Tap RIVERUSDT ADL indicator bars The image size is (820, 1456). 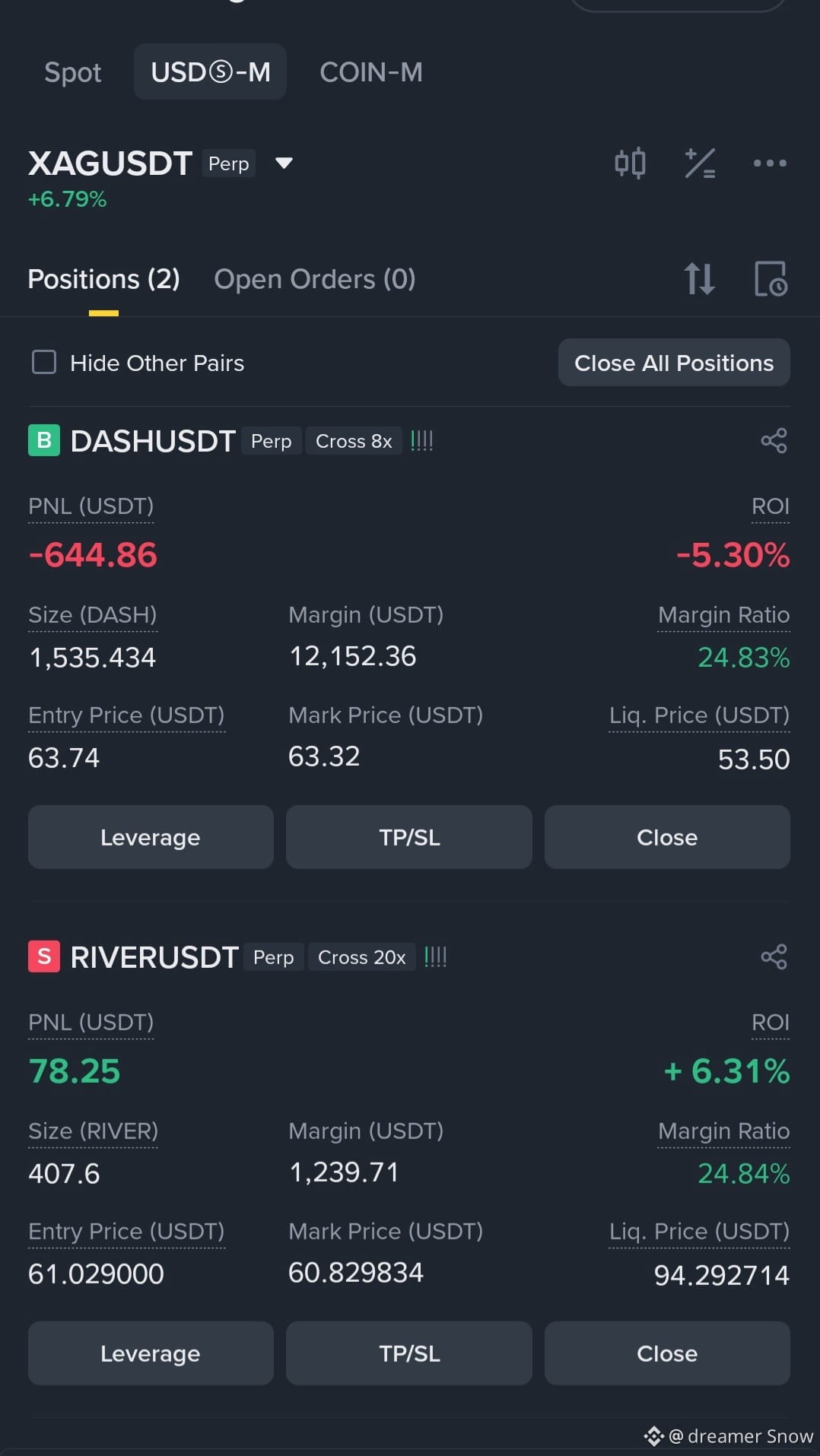435,956
